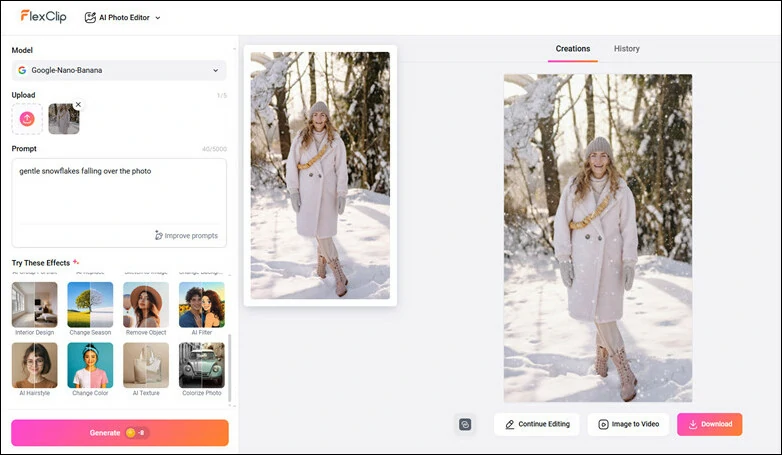Select the uploaded winter photo thumbnail

(x=64, y=119)
